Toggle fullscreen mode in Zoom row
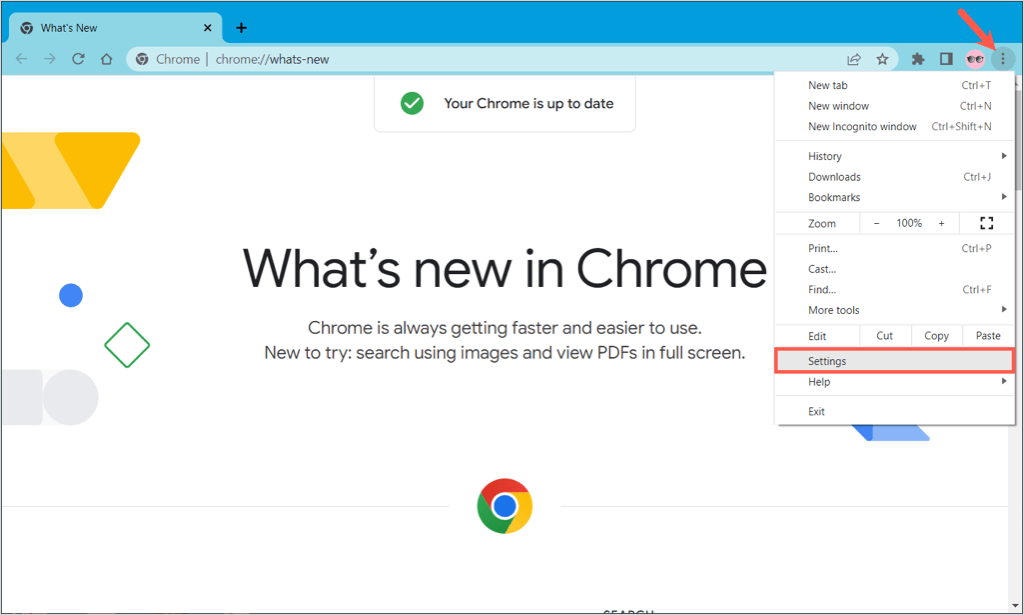The width and height of the screenshot is (1024, 615). click(987, 223)
